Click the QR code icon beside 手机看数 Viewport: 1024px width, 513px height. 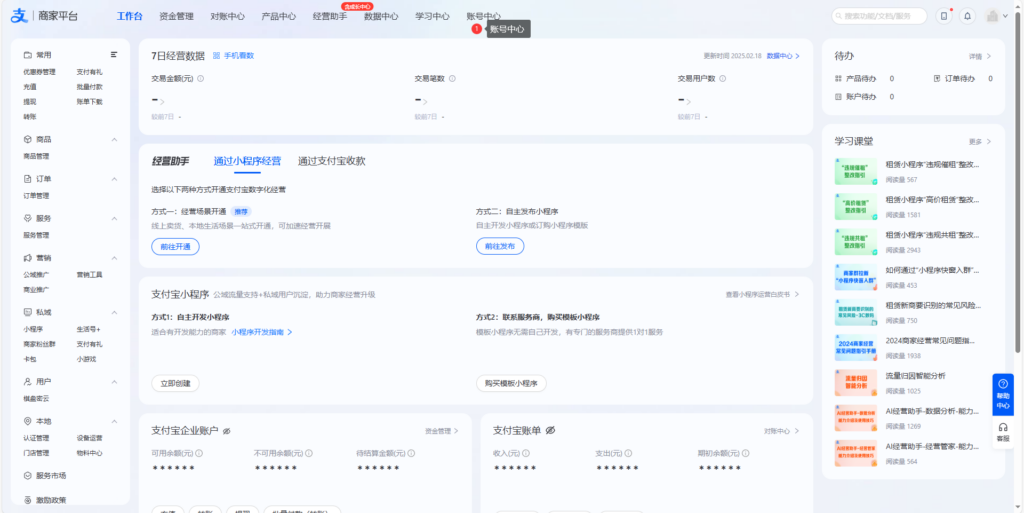pos(216,56)
